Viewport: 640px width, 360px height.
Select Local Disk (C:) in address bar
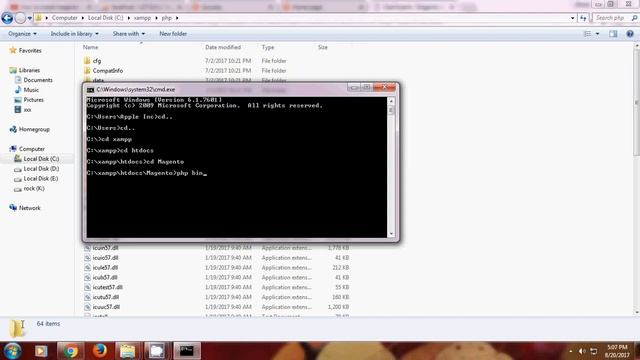pos(105,18)
